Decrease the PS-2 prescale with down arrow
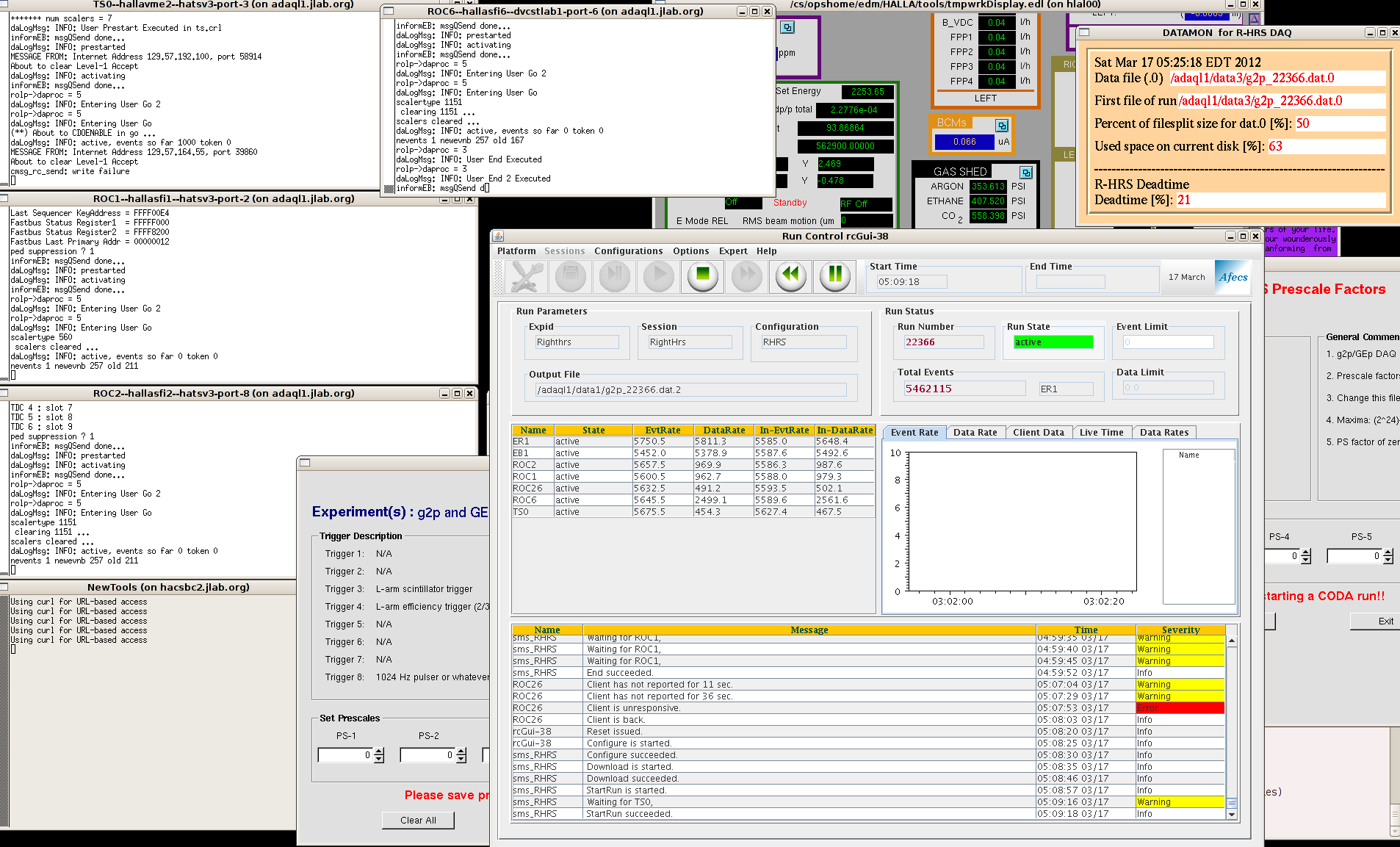This screenshot has height=847, width=1400. pyautogui.click(x=461, y=759)
